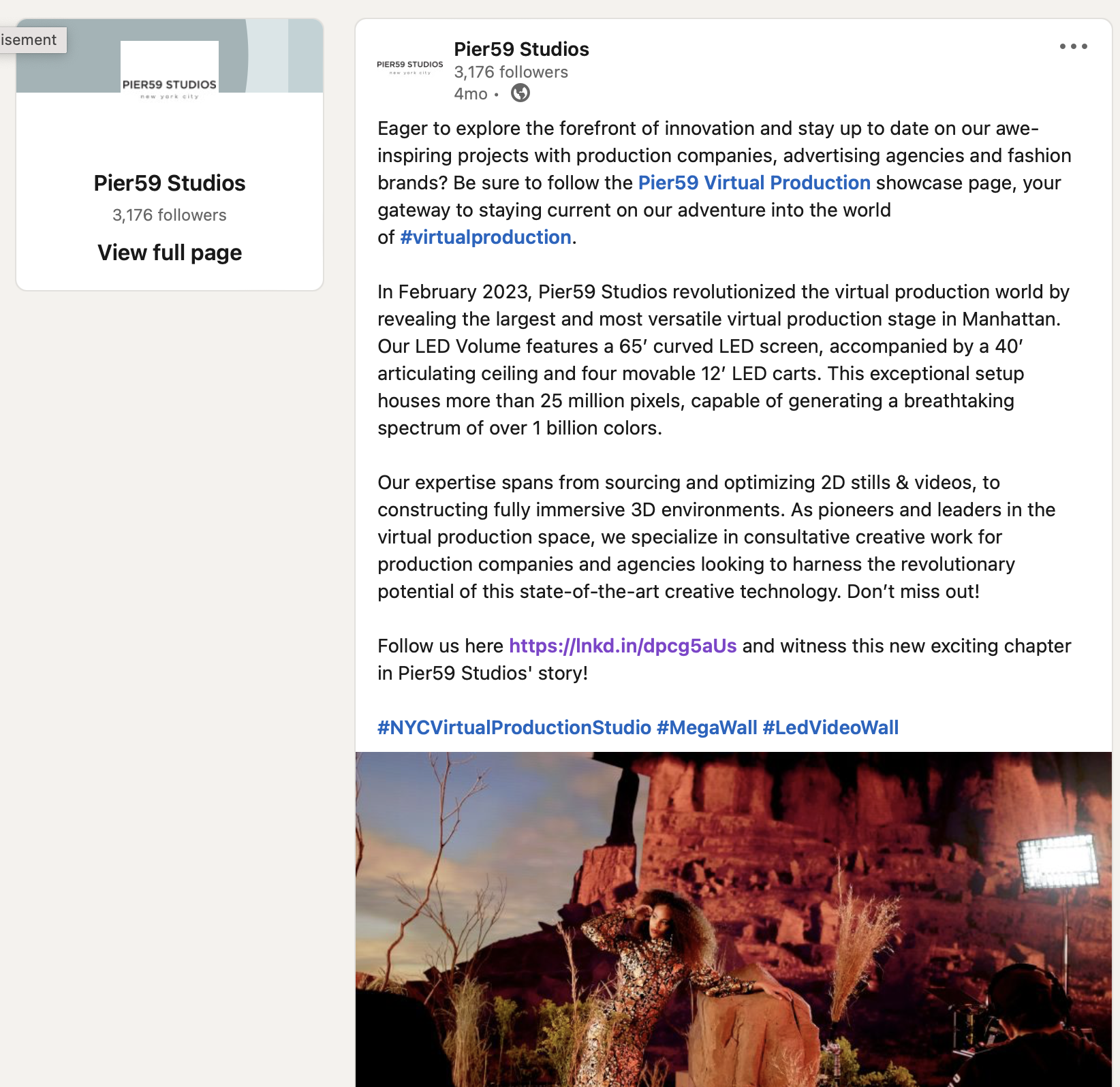Screen dimensions: 1120x1087
Task: Click the '3,176 followers' text in sidebar card
Action: [170, 215]
